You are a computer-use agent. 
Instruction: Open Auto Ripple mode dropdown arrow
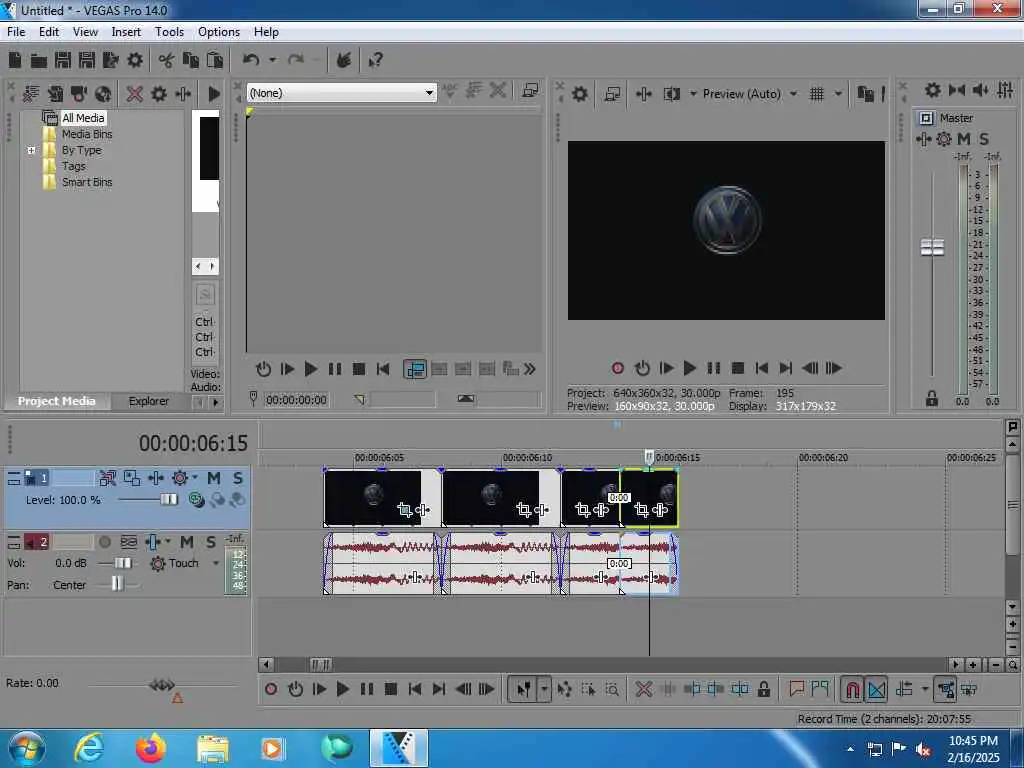tap(925, 689)
